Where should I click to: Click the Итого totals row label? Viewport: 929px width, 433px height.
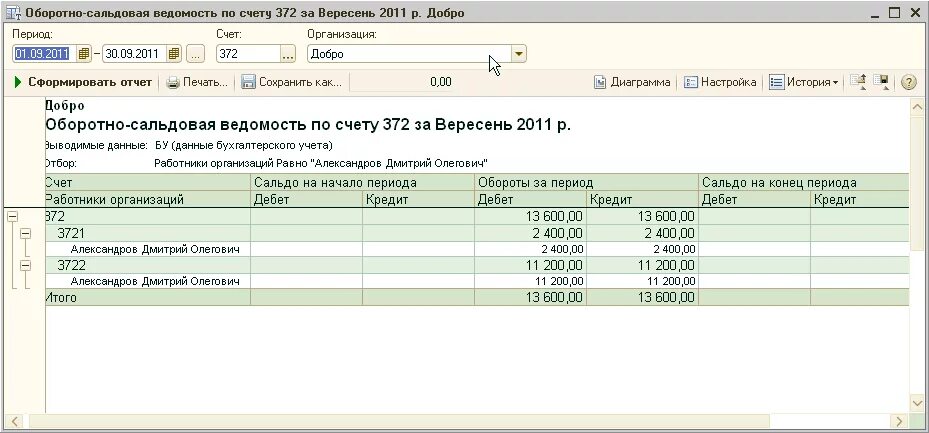[x=61, y=297]
